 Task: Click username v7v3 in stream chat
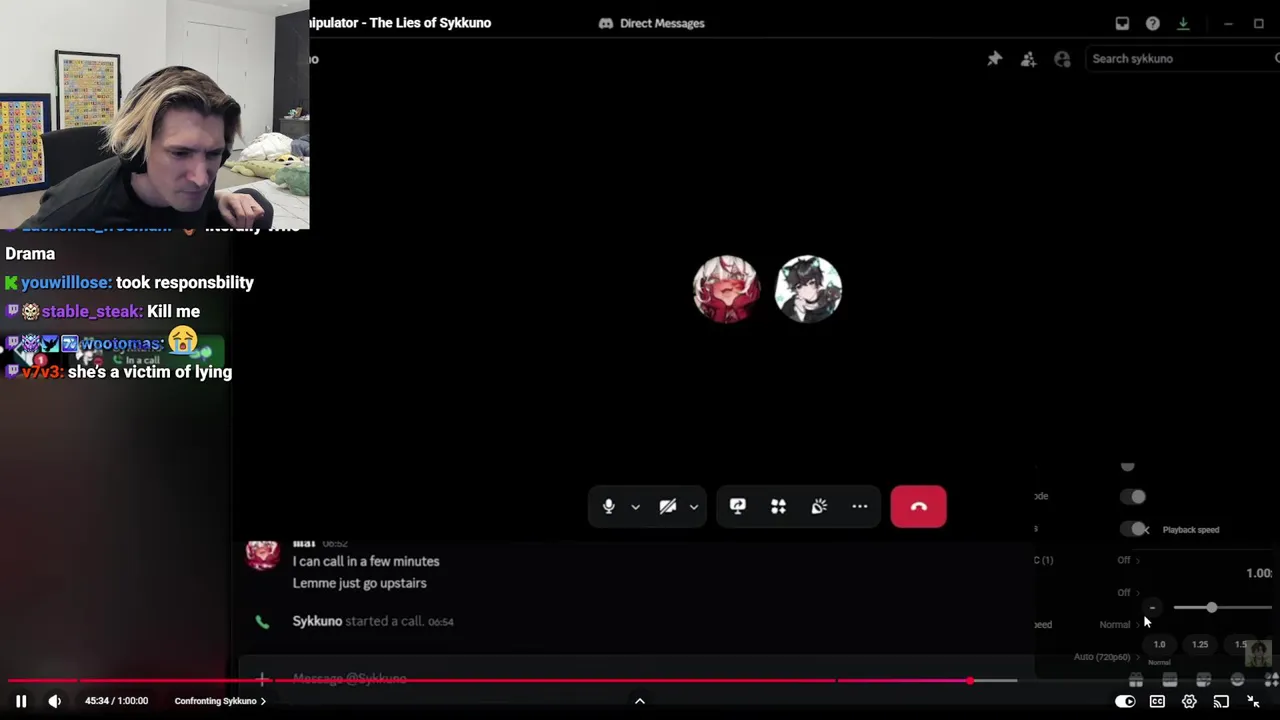[x=42, y=372]
